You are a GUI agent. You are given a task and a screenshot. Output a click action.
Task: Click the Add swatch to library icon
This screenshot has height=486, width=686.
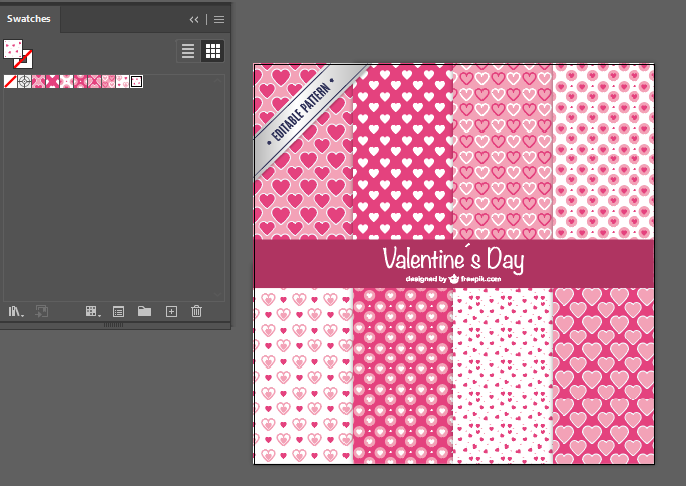click(42, 311)
